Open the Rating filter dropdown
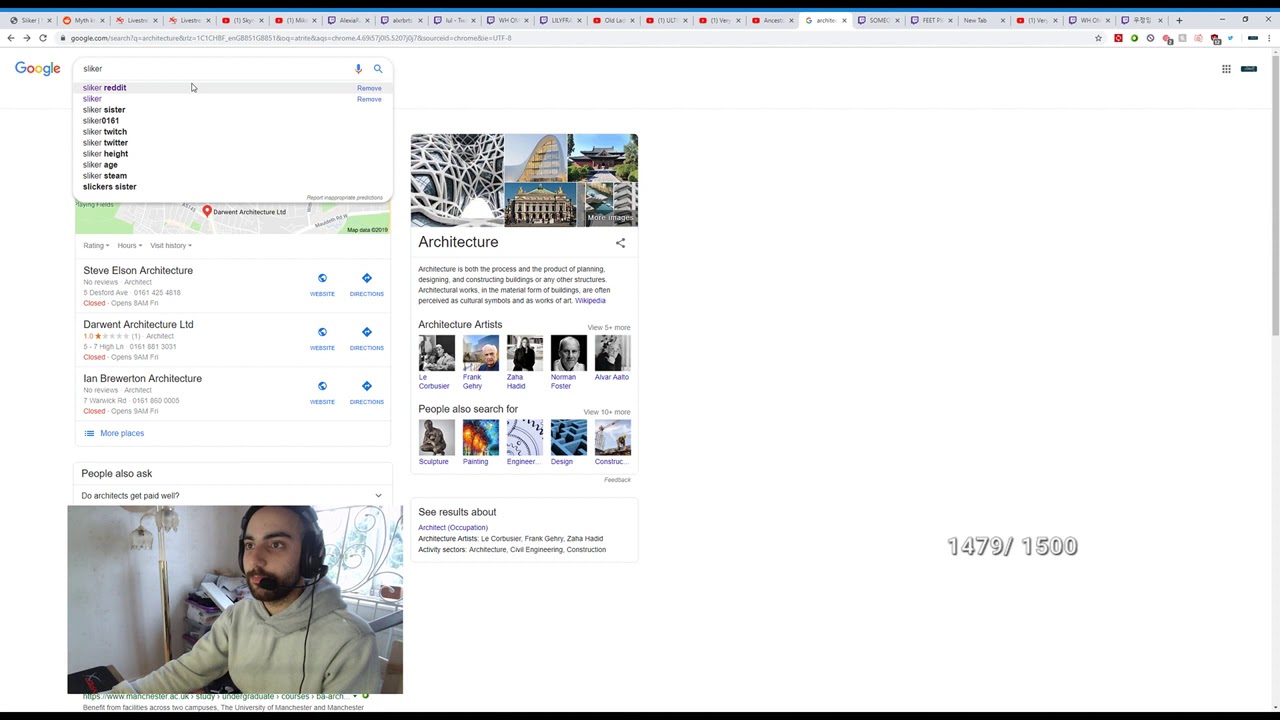Screen dimensions: 1280x720 [96, 245]
